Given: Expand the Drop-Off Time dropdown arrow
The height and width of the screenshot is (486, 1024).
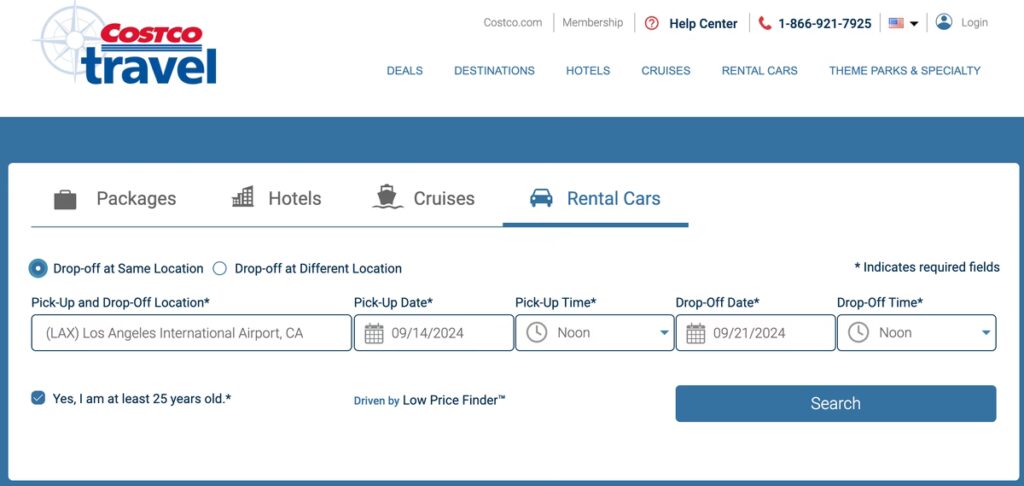Looking at the screenshot, I should (x=986, y=333).
